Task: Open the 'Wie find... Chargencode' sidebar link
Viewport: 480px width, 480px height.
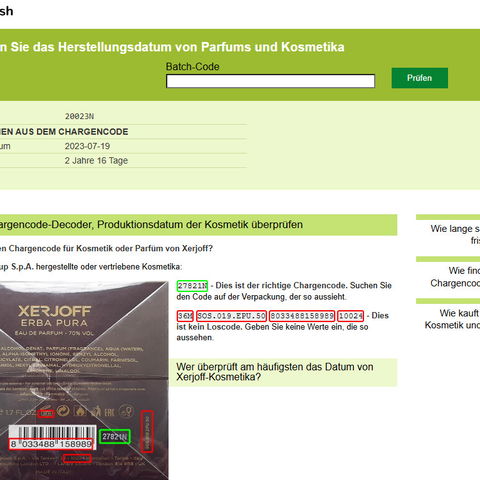Action: coord(455,277)
